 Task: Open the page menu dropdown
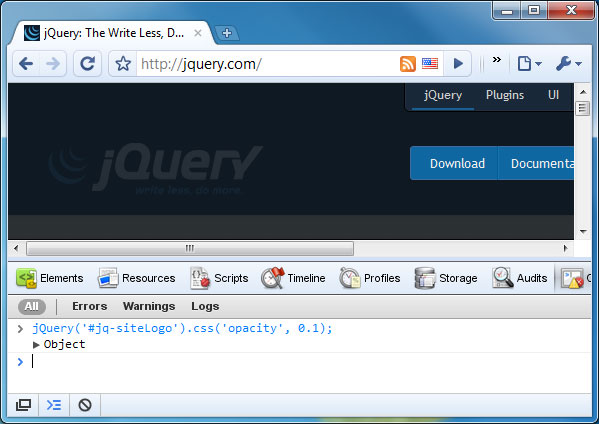click(529, 63)
